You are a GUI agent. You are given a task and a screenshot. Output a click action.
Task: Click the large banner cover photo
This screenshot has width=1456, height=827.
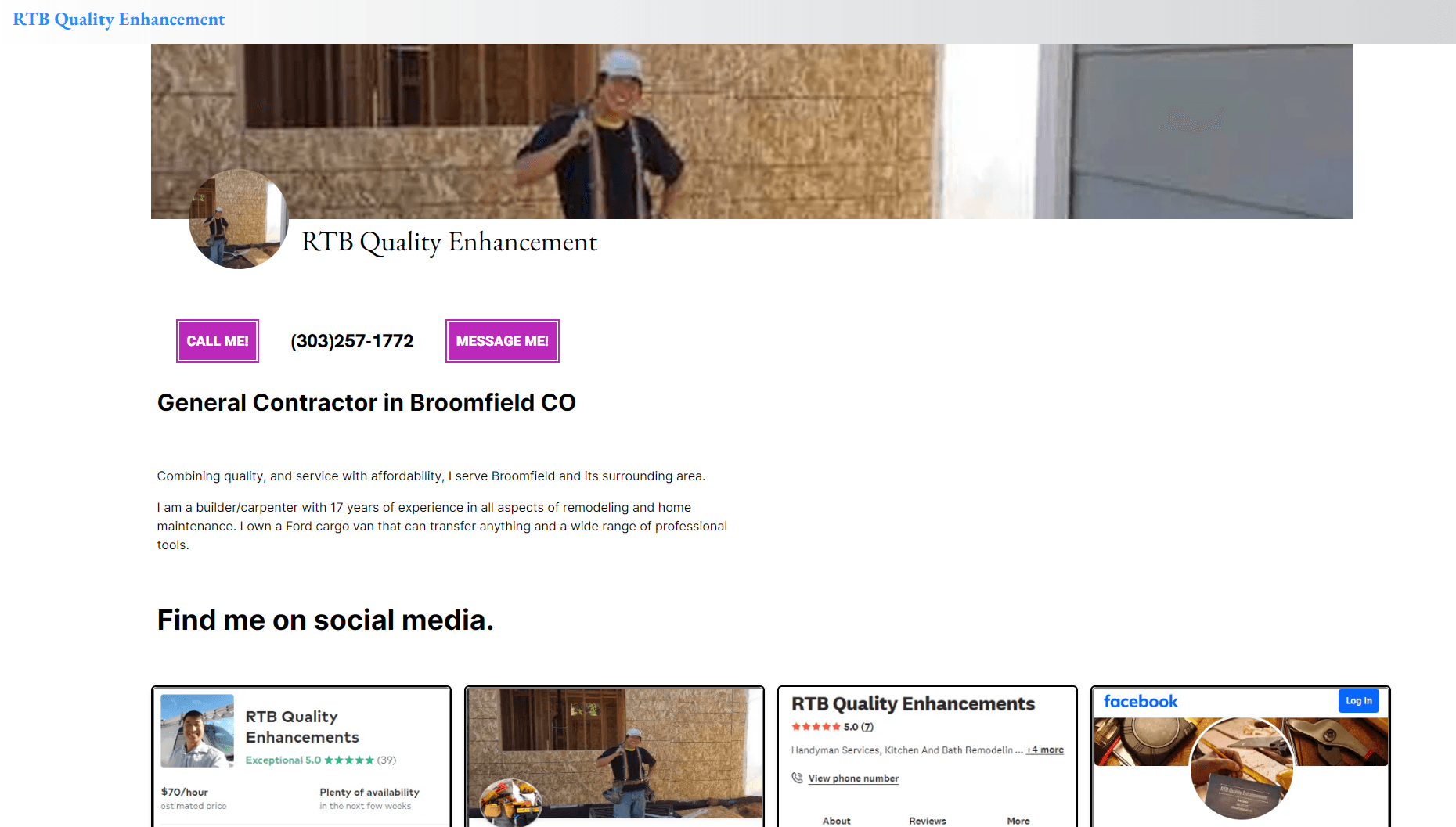coord(751,131)
